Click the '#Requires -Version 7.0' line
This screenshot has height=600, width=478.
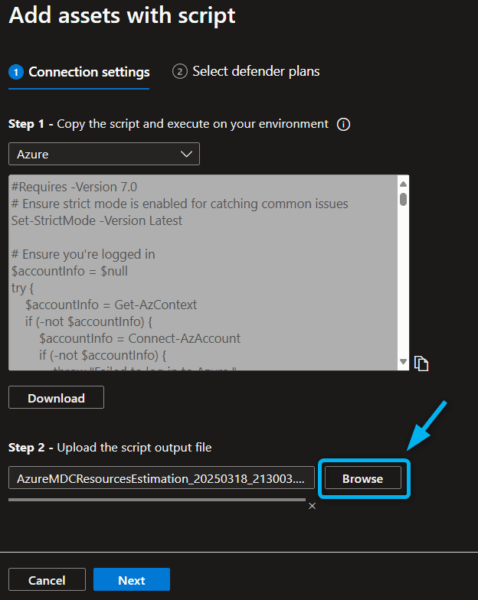pos(74,187)
